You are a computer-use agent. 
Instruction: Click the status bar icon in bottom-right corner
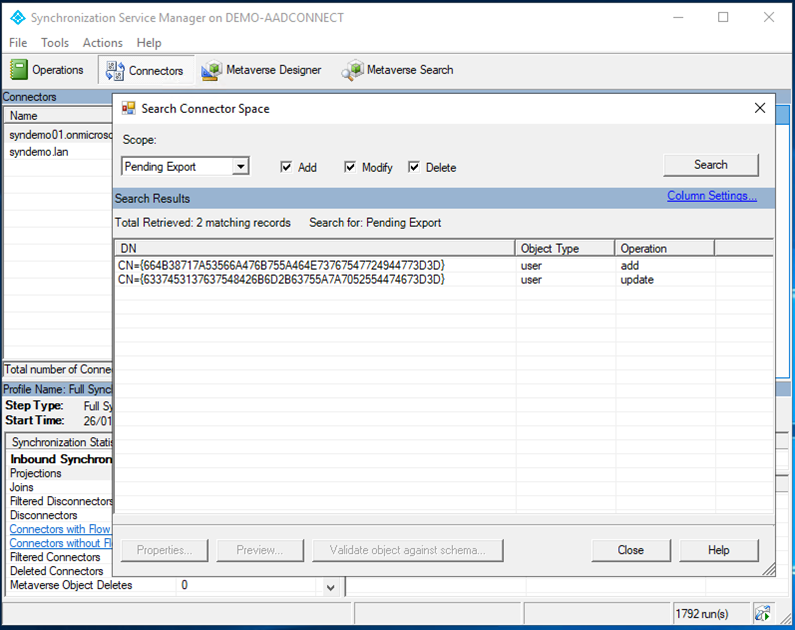[x=762, y=612]
